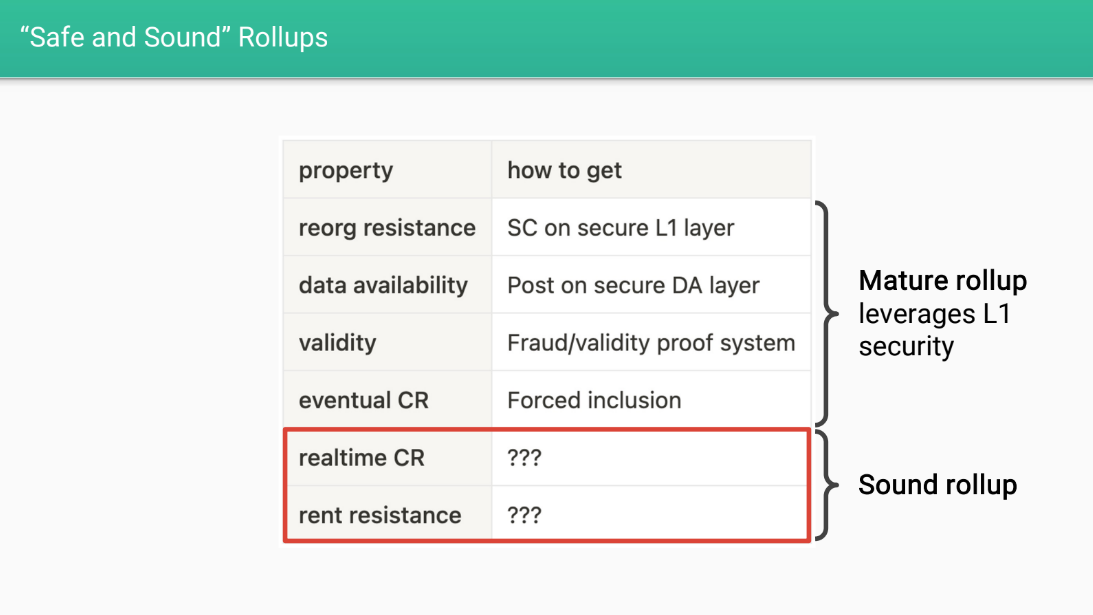Click the "???" cell beside realtime CR

(x=524, y=457)
